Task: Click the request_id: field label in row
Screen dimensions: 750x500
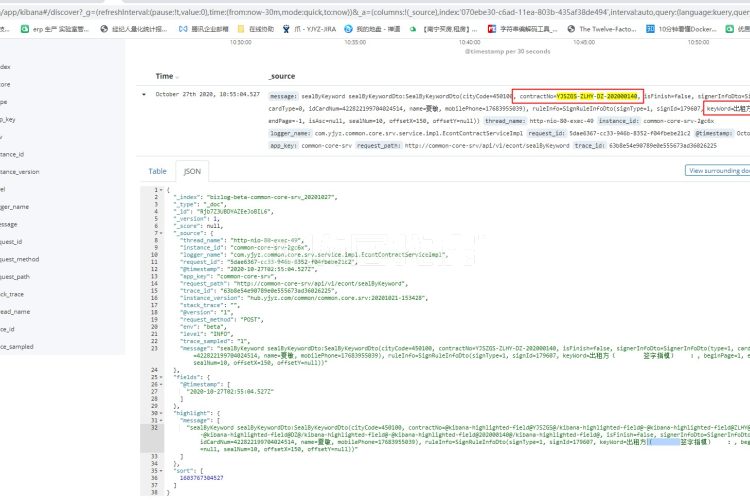Action: tap(546, 133)
